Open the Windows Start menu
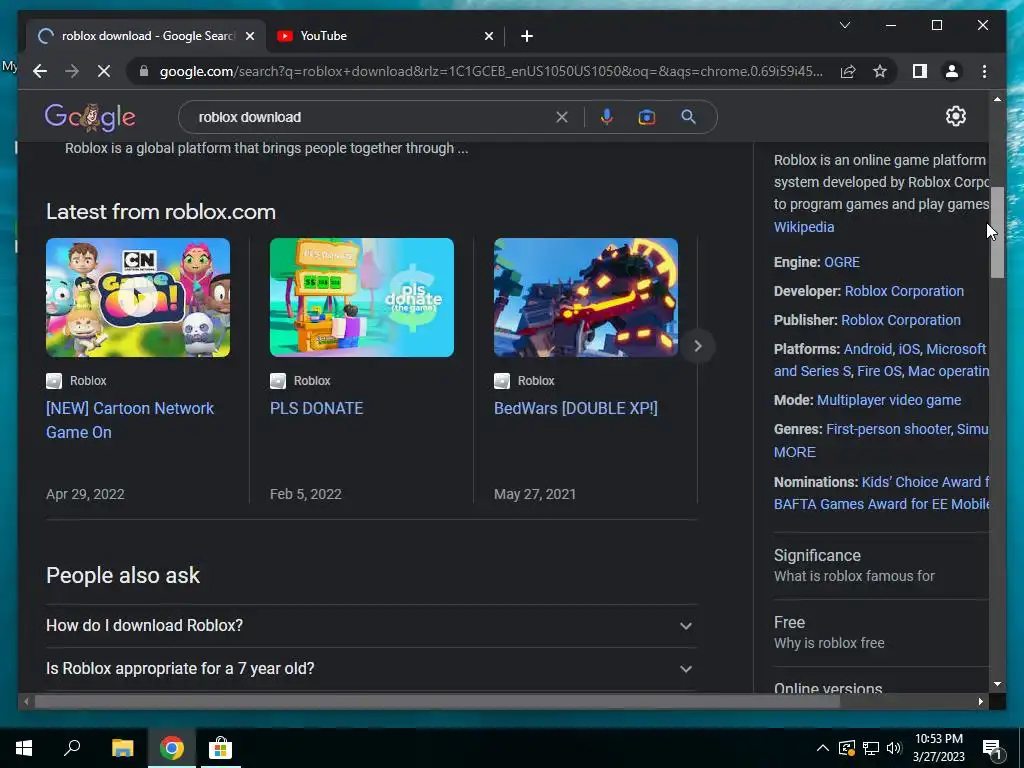 [24, 748]
